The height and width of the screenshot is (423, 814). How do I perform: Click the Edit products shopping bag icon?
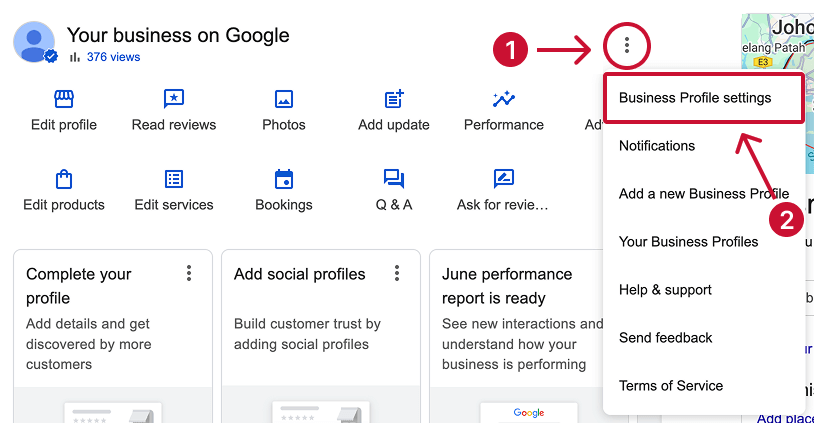[x=64, y=179]
